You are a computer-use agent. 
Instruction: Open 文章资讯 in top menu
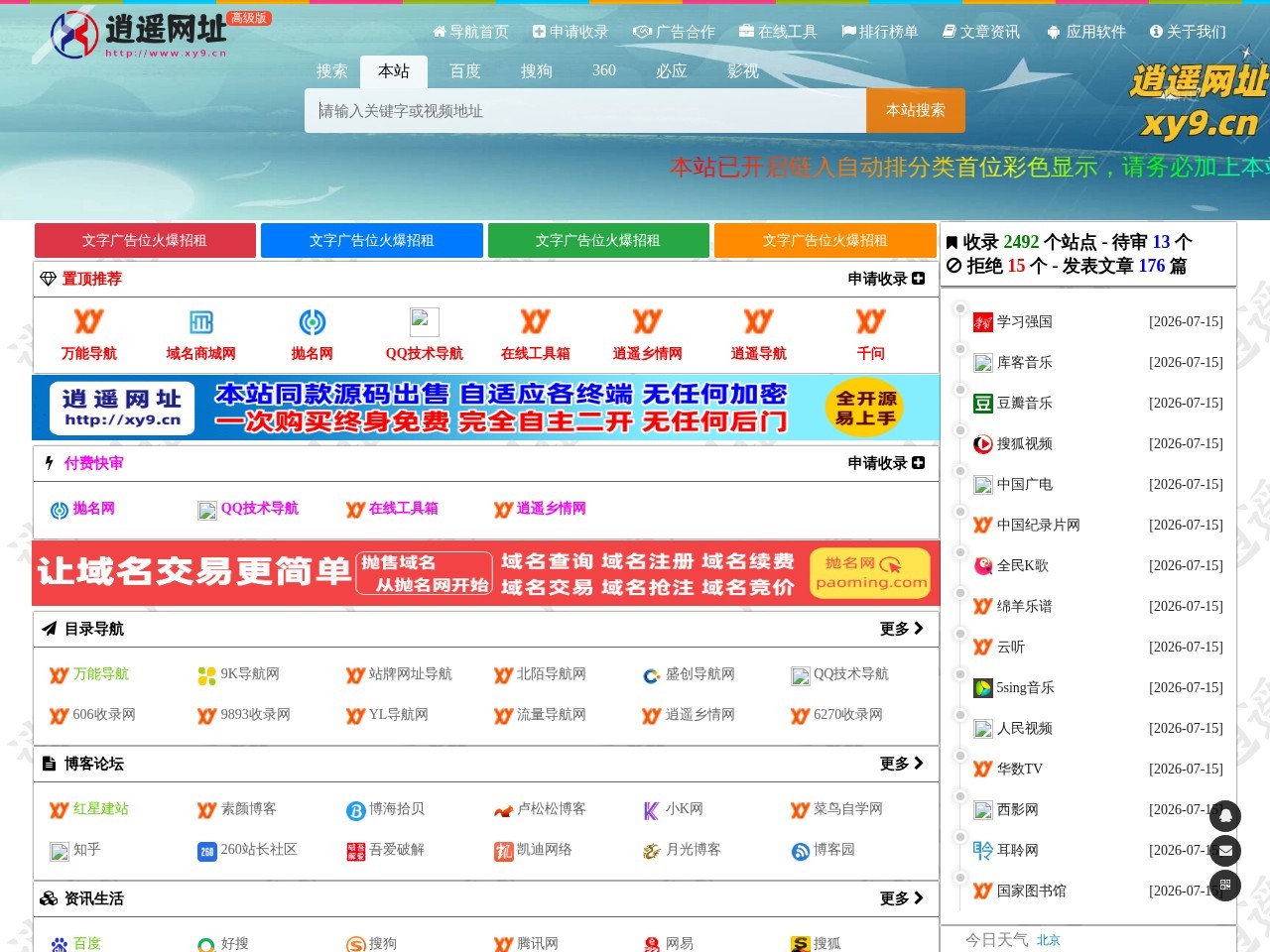tap(981, 32)
